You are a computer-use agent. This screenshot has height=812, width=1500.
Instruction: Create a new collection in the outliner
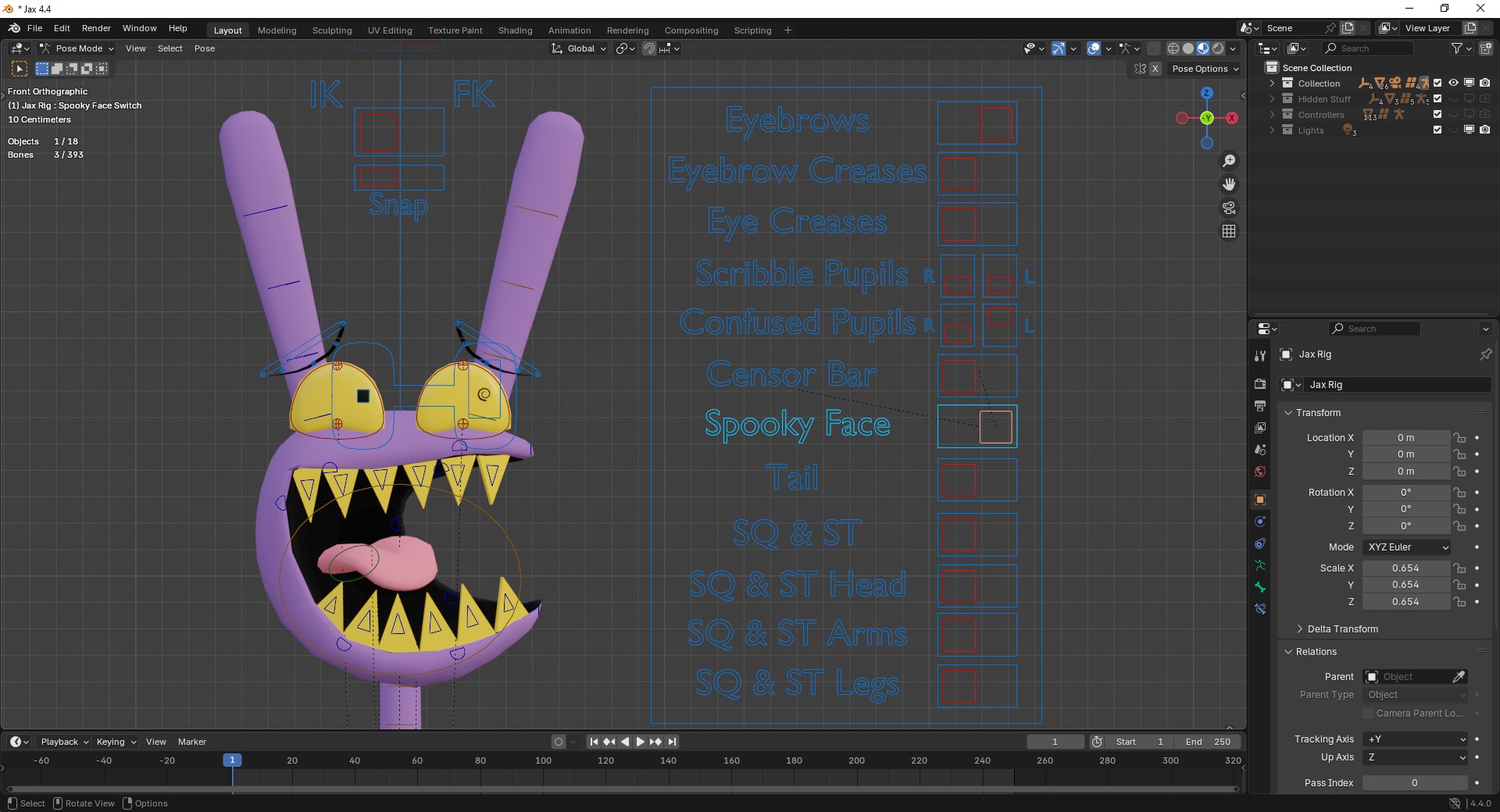1486,48
